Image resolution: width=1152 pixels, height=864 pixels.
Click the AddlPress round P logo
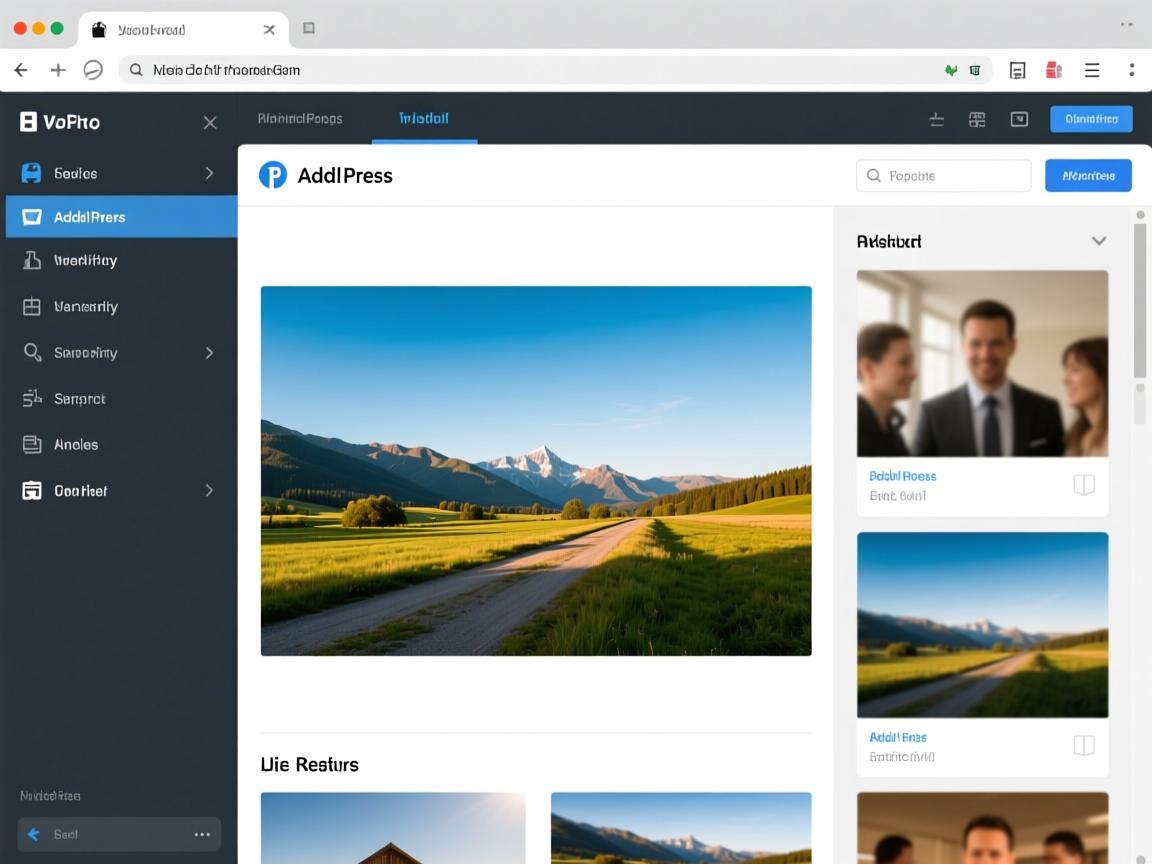(272, 175)
